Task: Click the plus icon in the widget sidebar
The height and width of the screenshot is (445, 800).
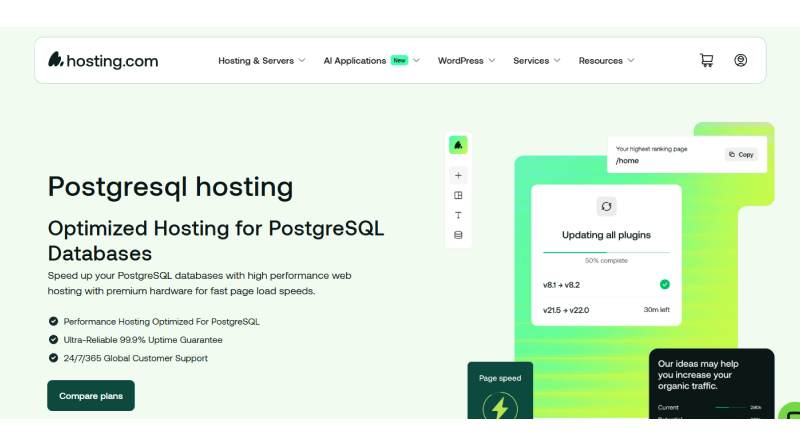Action: (458, 176)
